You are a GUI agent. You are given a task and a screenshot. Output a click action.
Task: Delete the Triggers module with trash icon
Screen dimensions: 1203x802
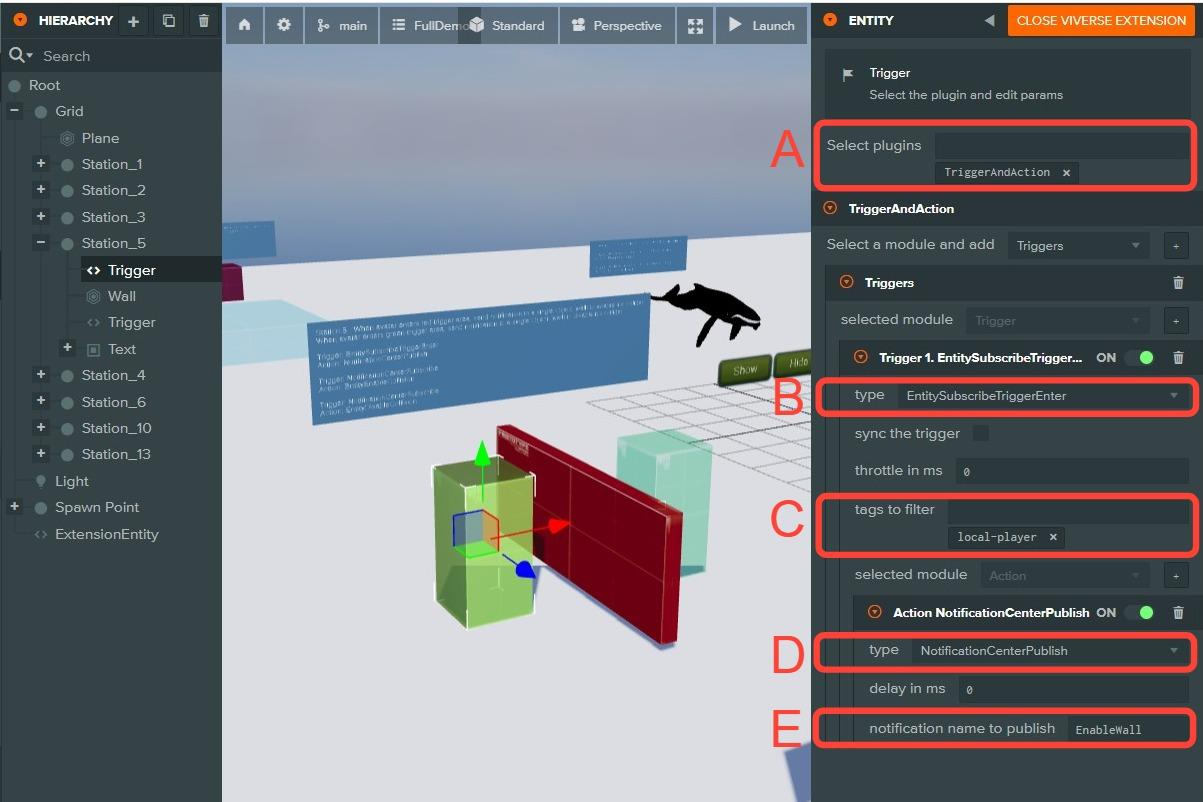pos(1178,283)
